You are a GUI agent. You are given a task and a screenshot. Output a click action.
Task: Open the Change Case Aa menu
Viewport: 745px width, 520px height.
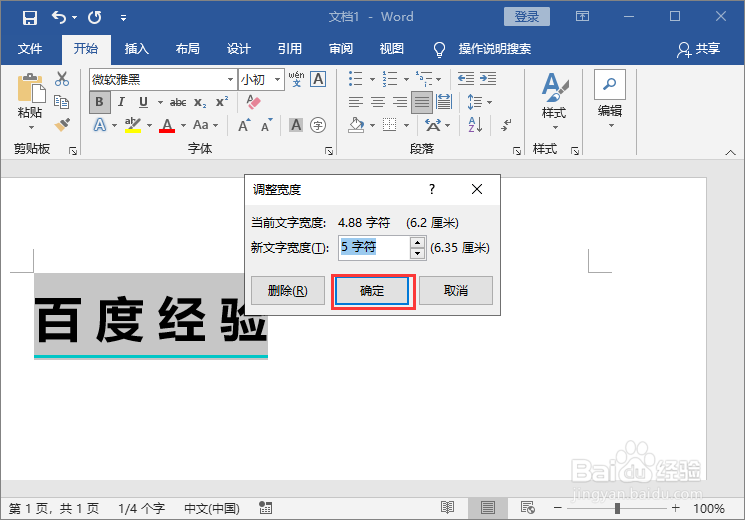[x=205, y=125]
